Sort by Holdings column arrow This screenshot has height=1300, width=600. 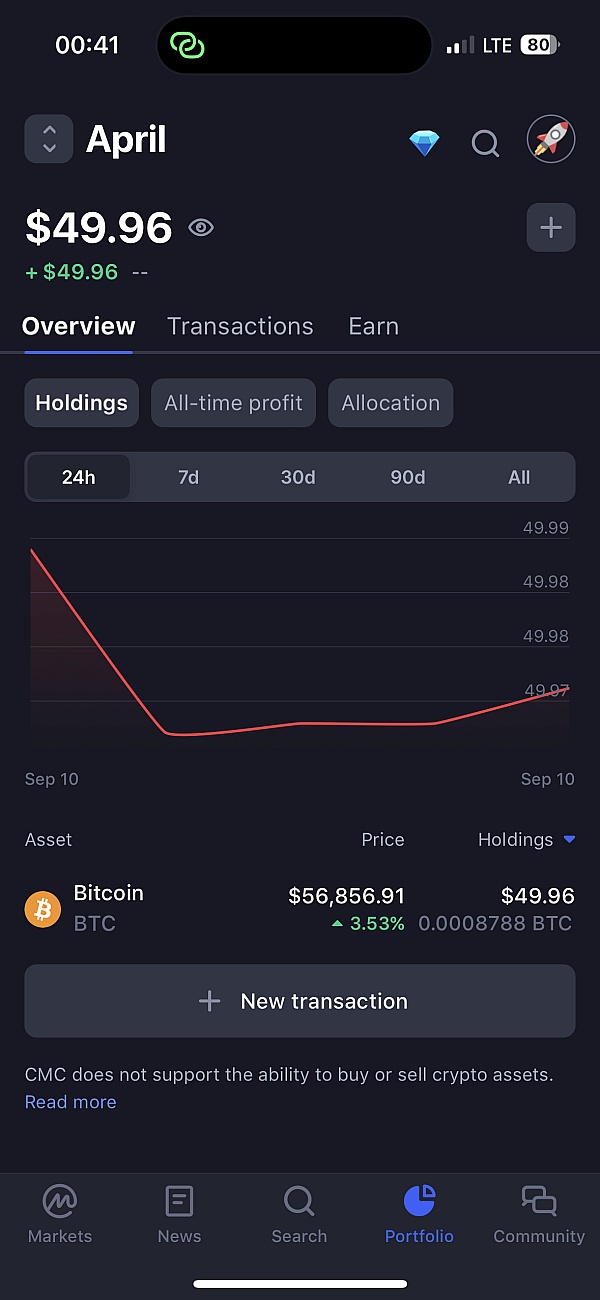(569, 840)
